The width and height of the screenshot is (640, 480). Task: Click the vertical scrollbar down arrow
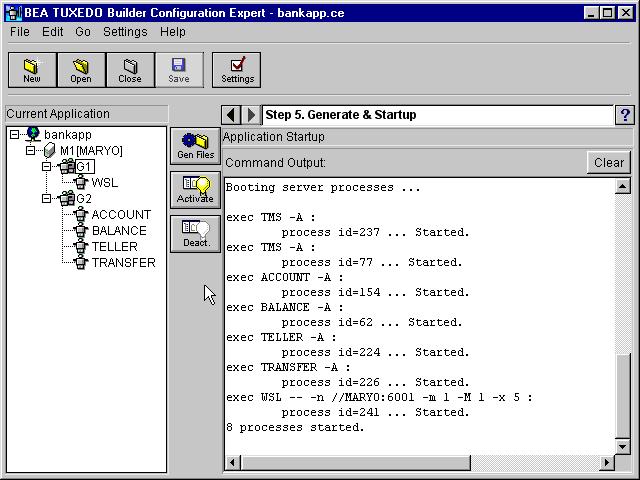click(x=623, y=446)
